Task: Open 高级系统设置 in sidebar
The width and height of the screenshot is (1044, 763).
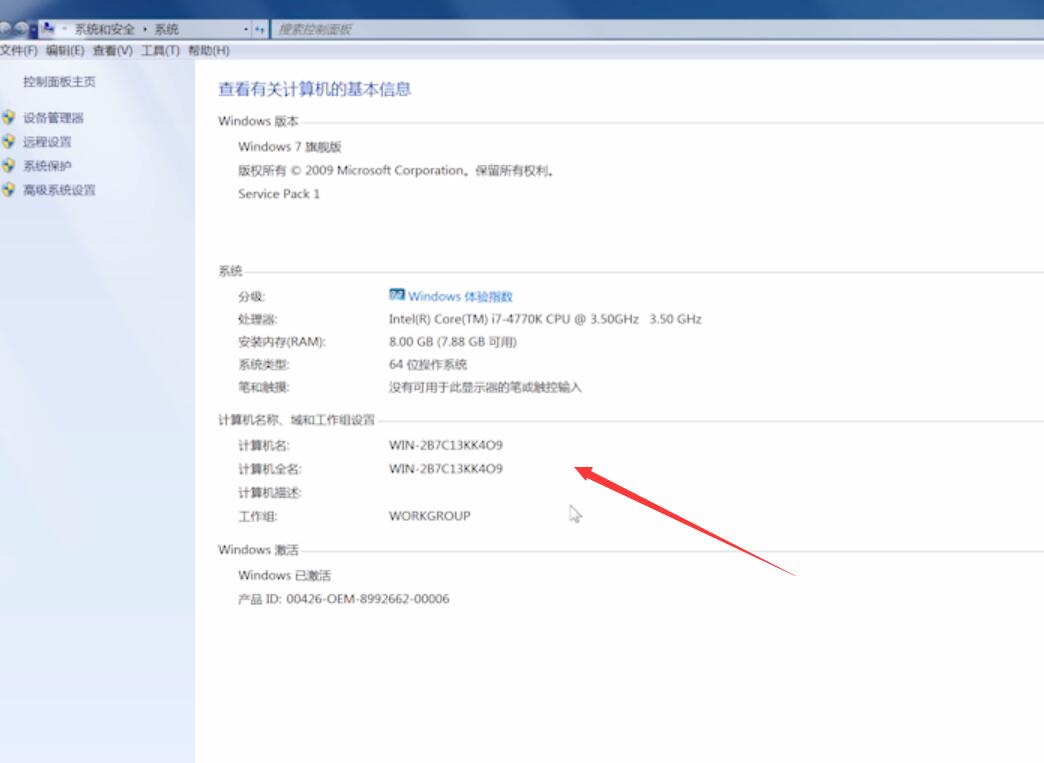Action: 59,190
